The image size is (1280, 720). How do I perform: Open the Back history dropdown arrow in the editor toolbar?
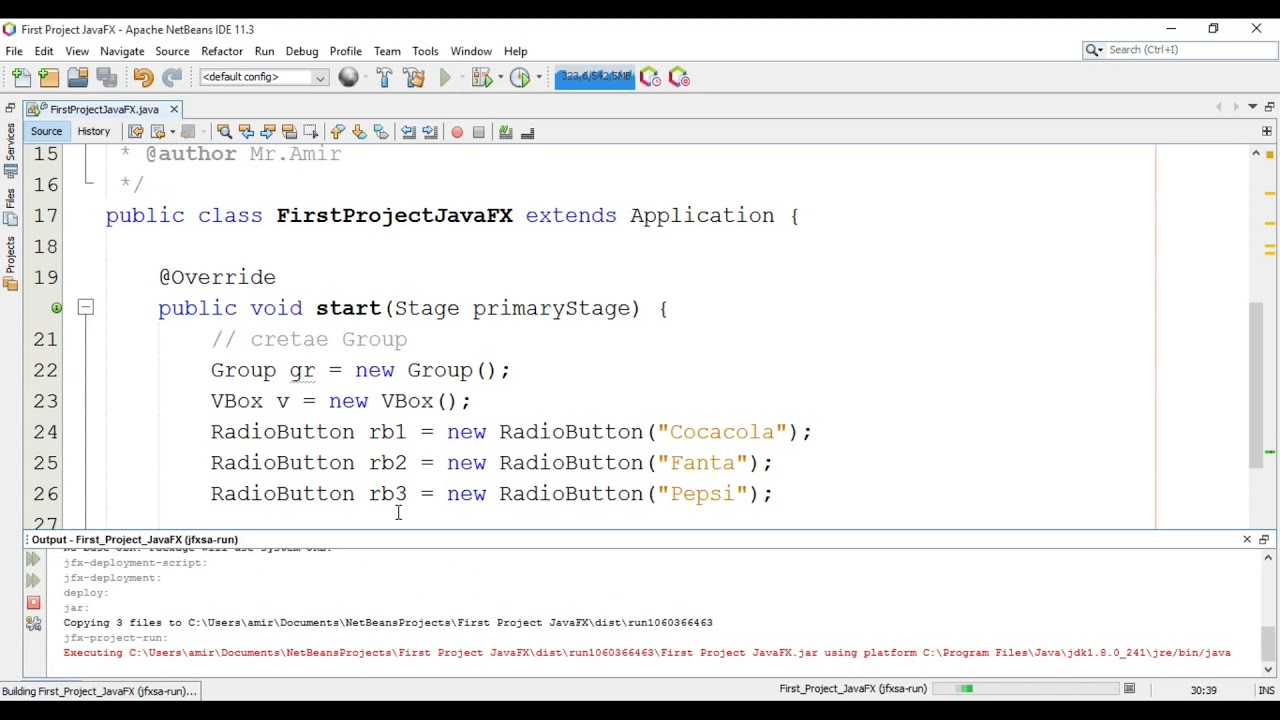point(172,132)
